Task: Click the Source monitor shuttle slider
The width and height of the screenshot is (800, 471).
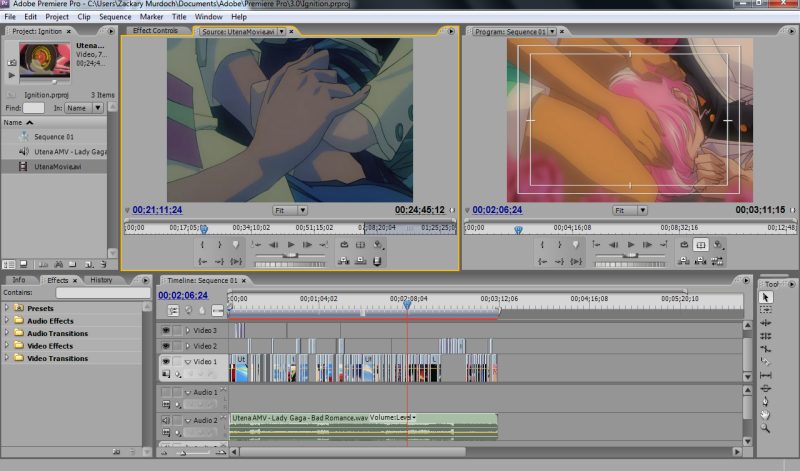Action: (290, 255)
